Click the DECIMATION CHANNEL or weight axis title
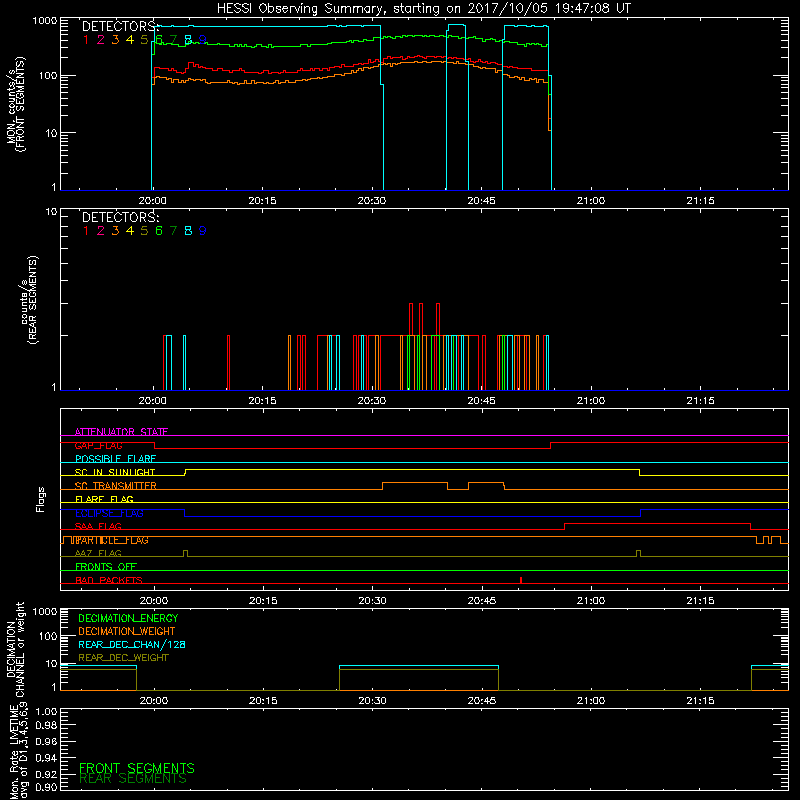Viewport: 800px width, 800px height. coord(15,649)
